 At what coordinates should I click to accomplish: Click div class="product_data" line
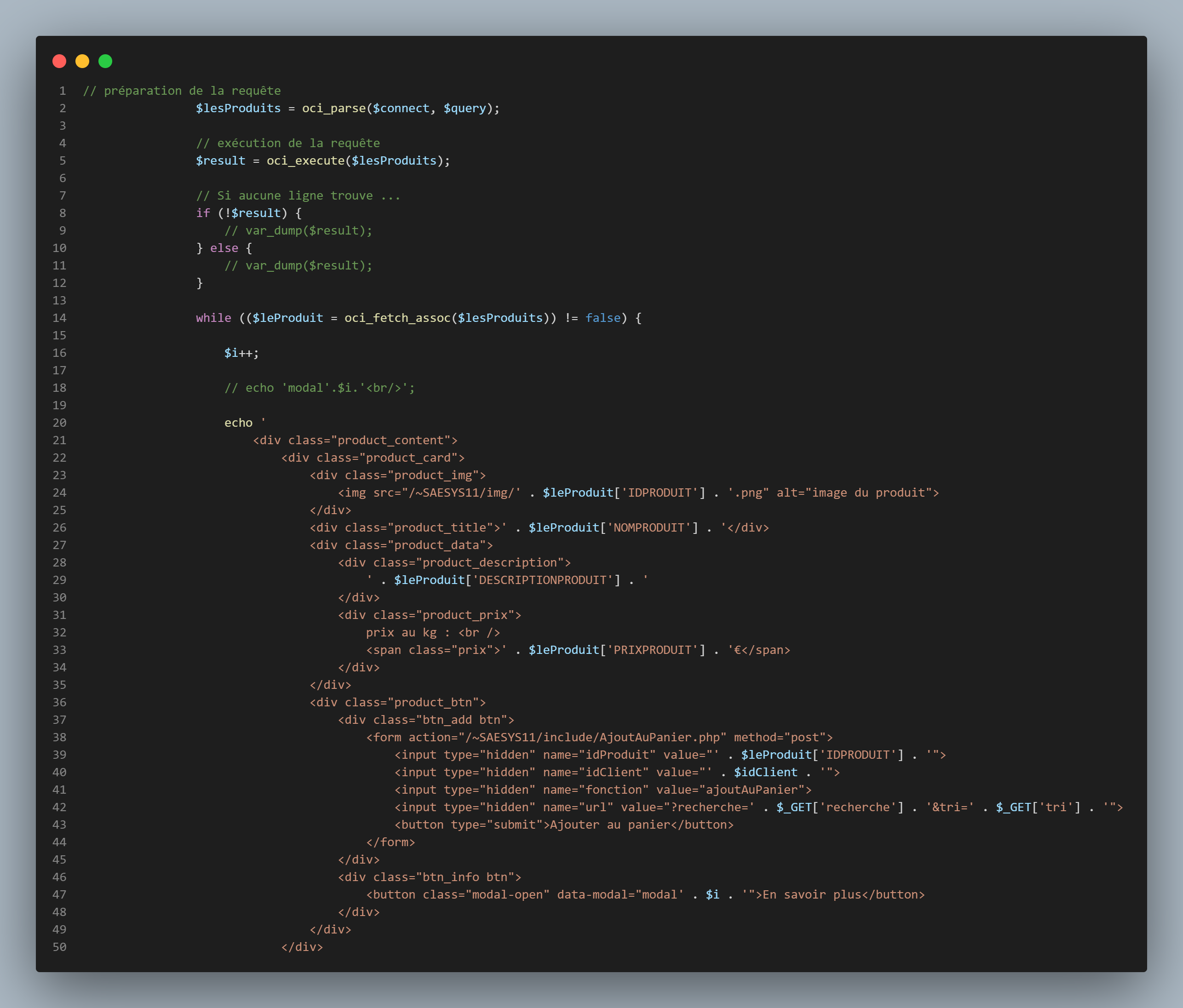point(402,545)
